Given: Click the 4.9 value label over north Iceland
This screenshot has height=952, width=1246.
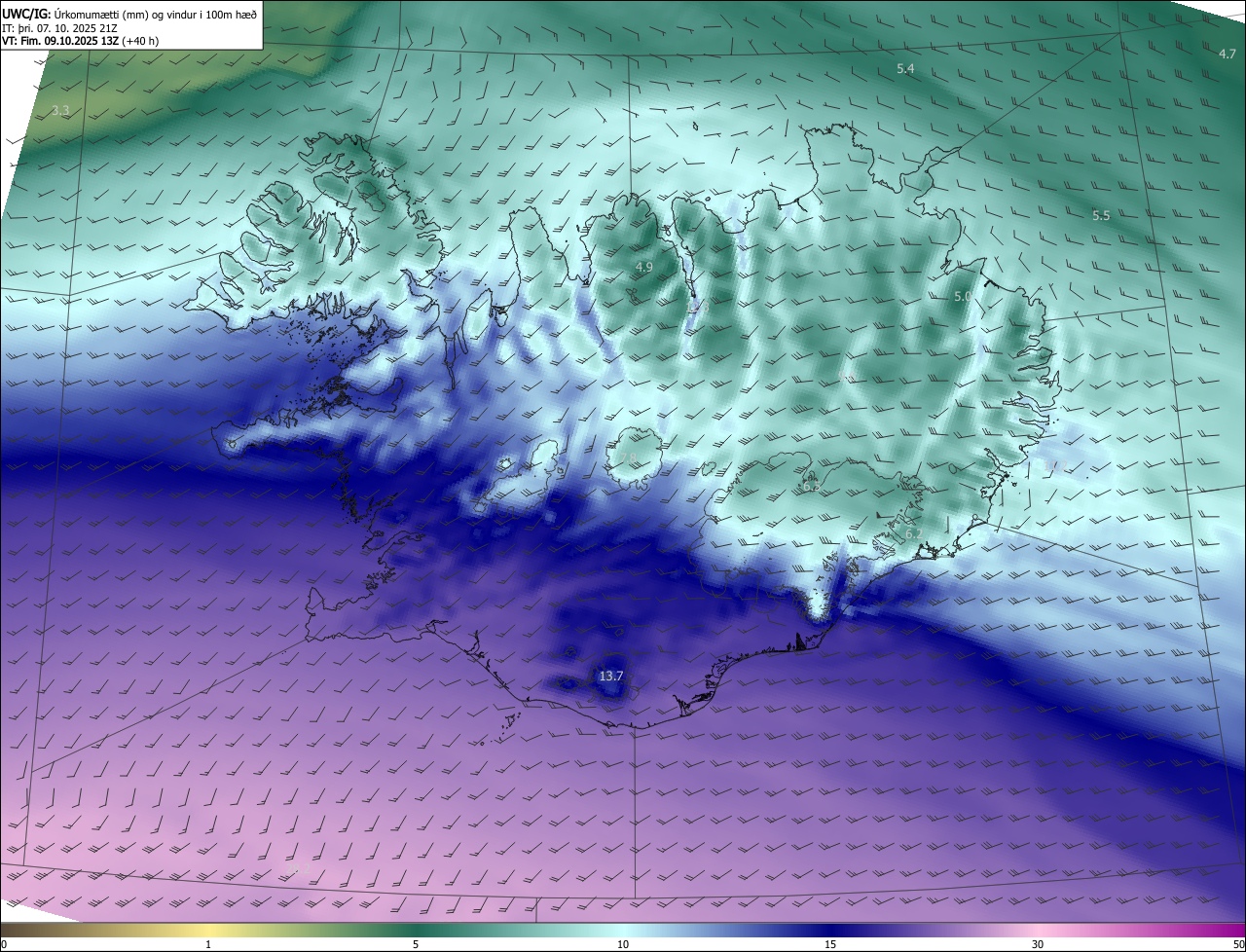Looking at the screenshot, I should point(643,267).
